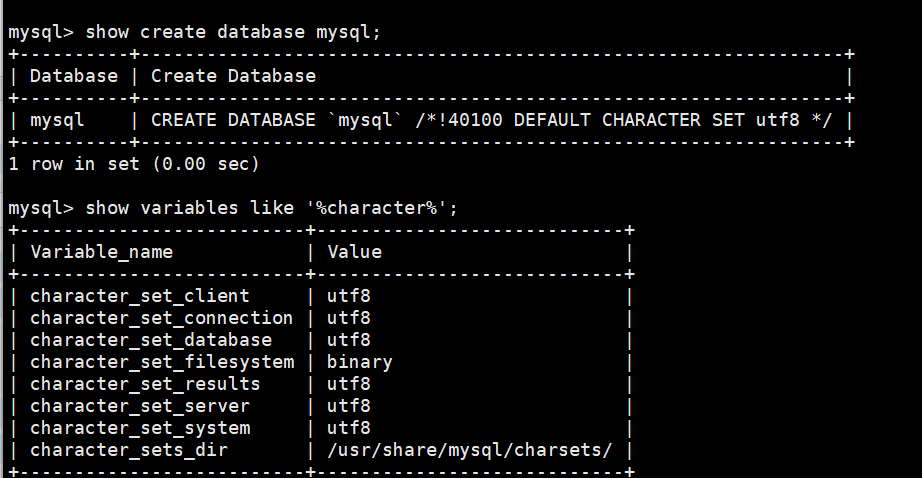Click the character_set_system variable name

[x=140, y=428]
